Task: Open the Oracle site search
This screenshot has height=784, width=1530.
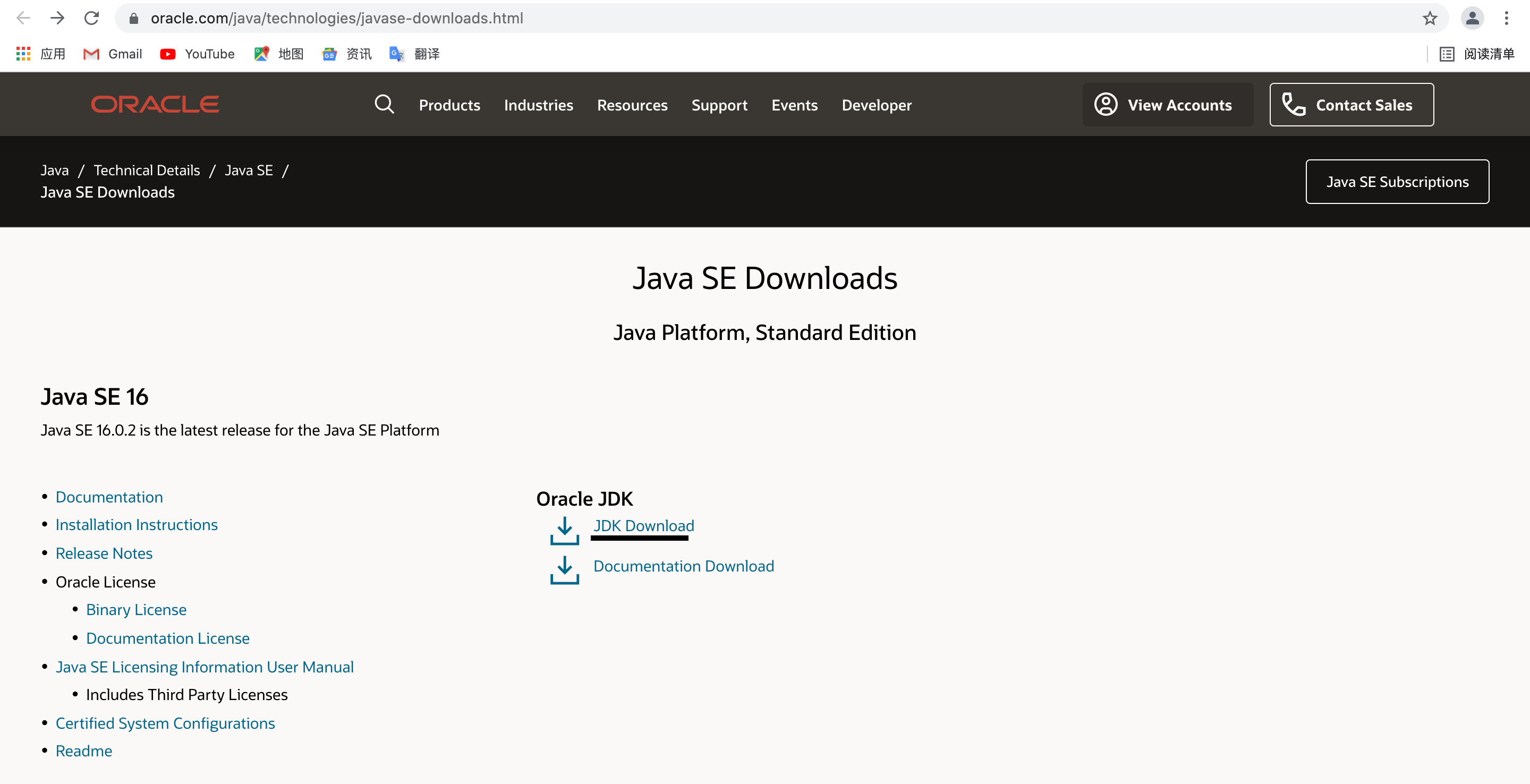Action: pos(384,105)
